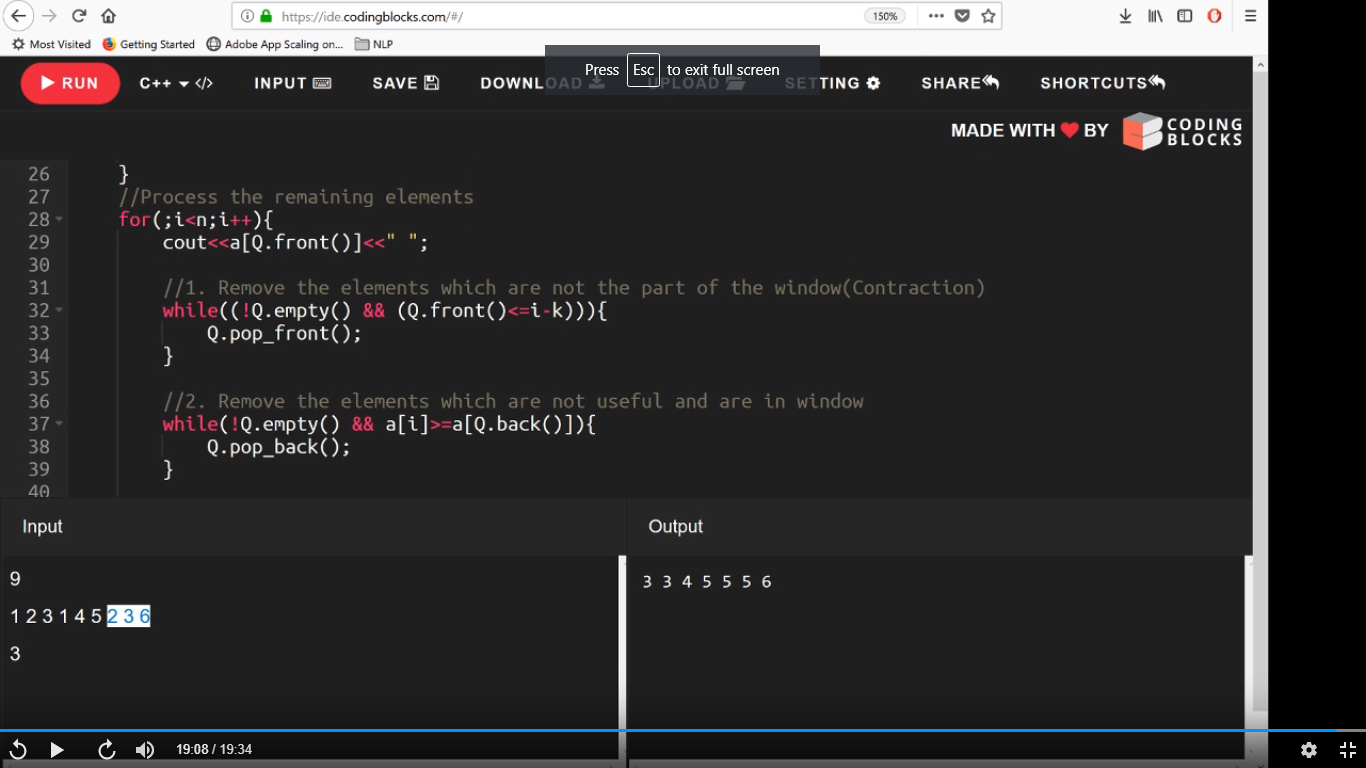Click the output text '3 3 4 5 5 5 6'
This screenshot has height=768, width=1366.
coord(707,582)
